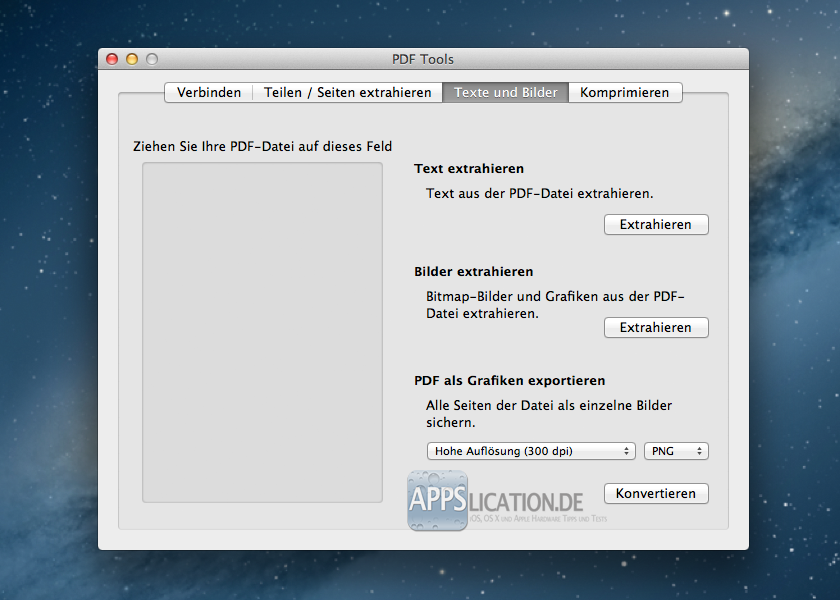
Task: Click the Konvertieren button
Action: click(x=656, y=493)
